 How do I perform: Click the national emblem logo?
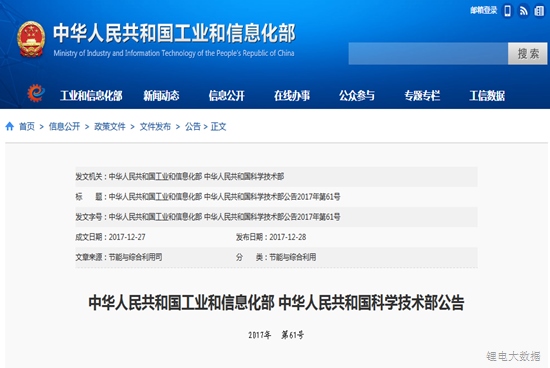31,39
